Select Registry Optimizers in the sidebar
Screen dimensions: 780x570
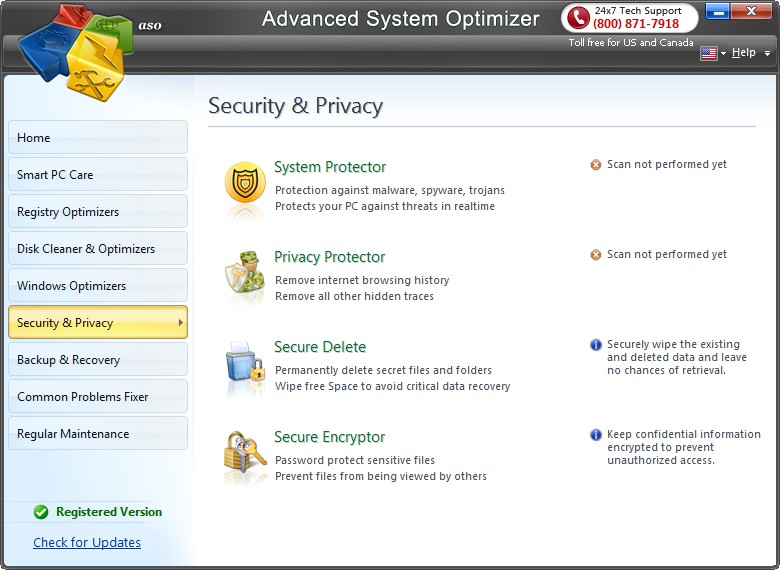98,211
